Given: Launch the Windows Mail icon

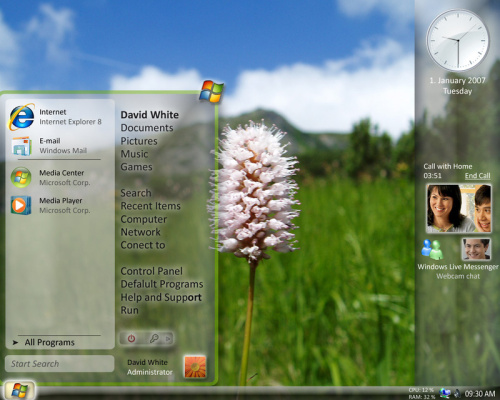Looking at the screenshot, I should pyautogui.click(x=22, y=146).
